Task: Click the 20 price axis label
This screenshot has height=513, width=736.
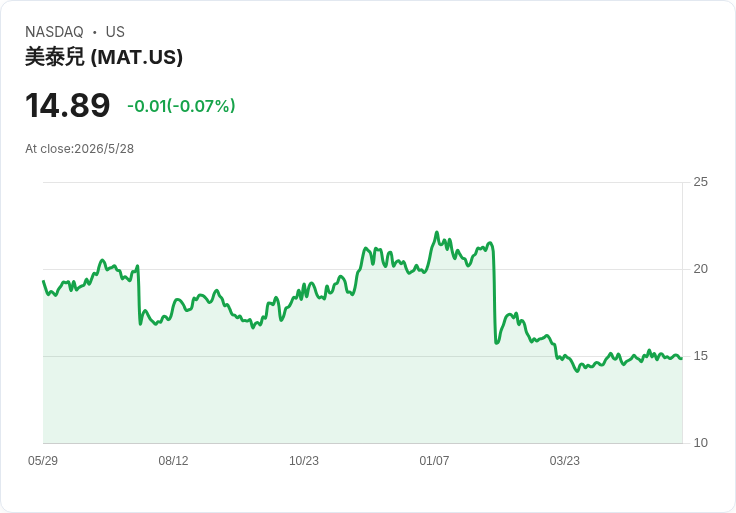Action: tap(700, 269)
